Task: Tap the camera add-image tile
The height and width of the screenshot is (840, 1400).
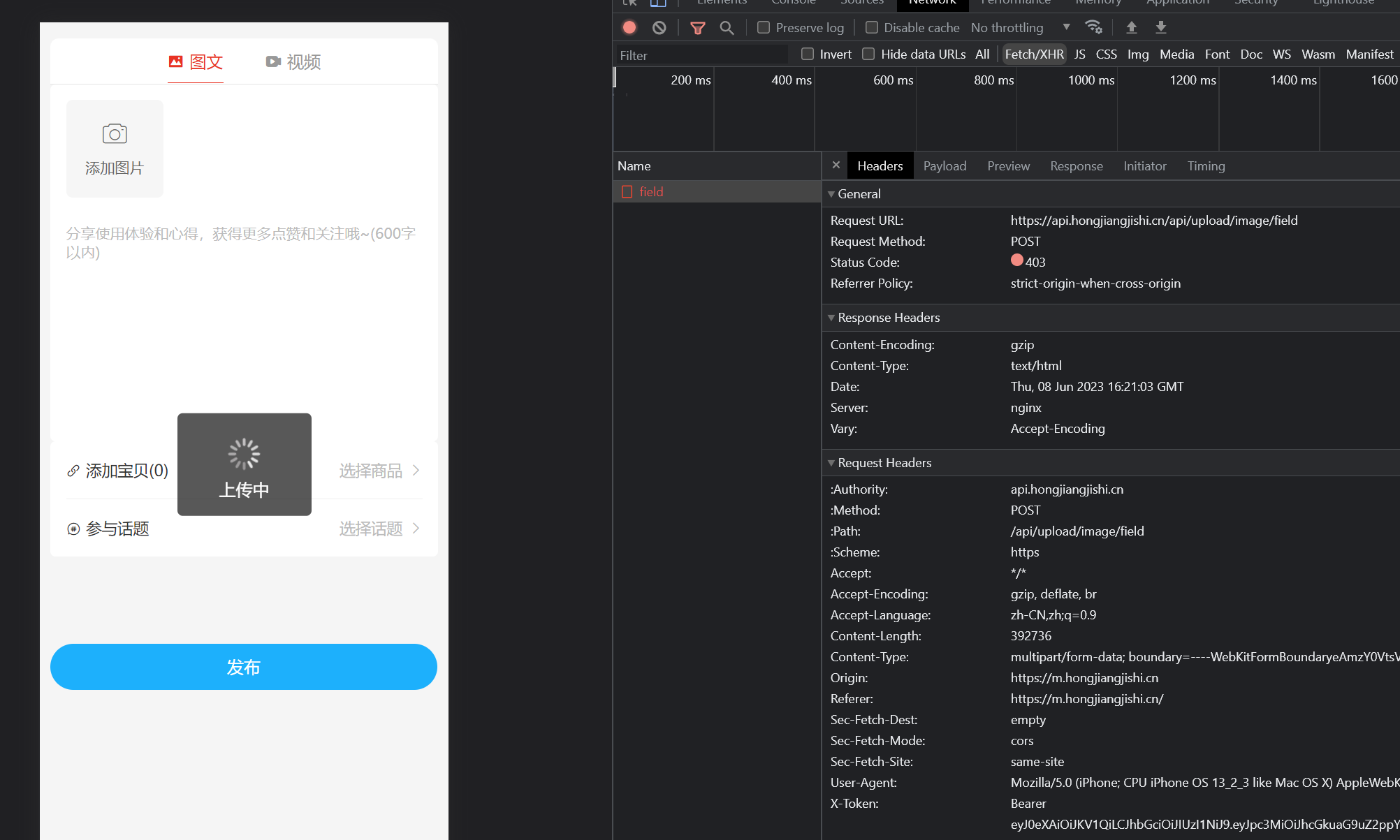Action: [x=115, y=148]
